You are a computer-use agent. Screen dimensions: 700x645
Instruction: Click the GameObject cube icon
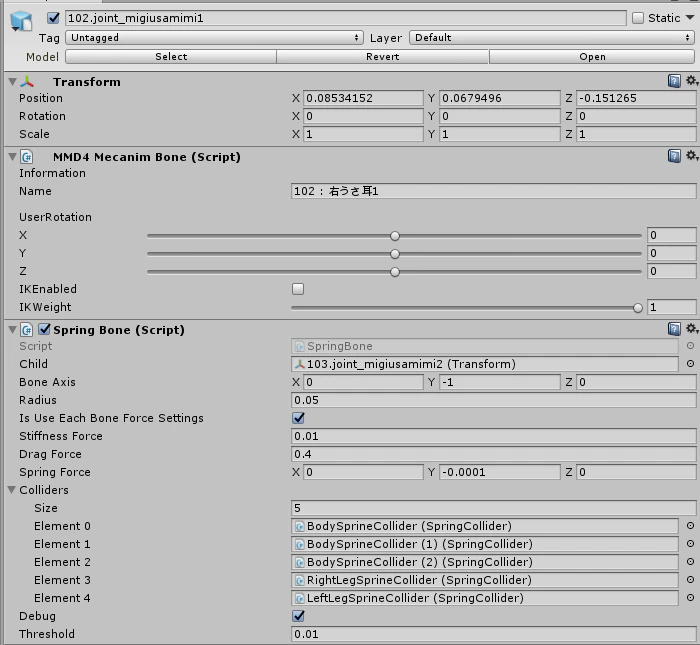[21, 21]
